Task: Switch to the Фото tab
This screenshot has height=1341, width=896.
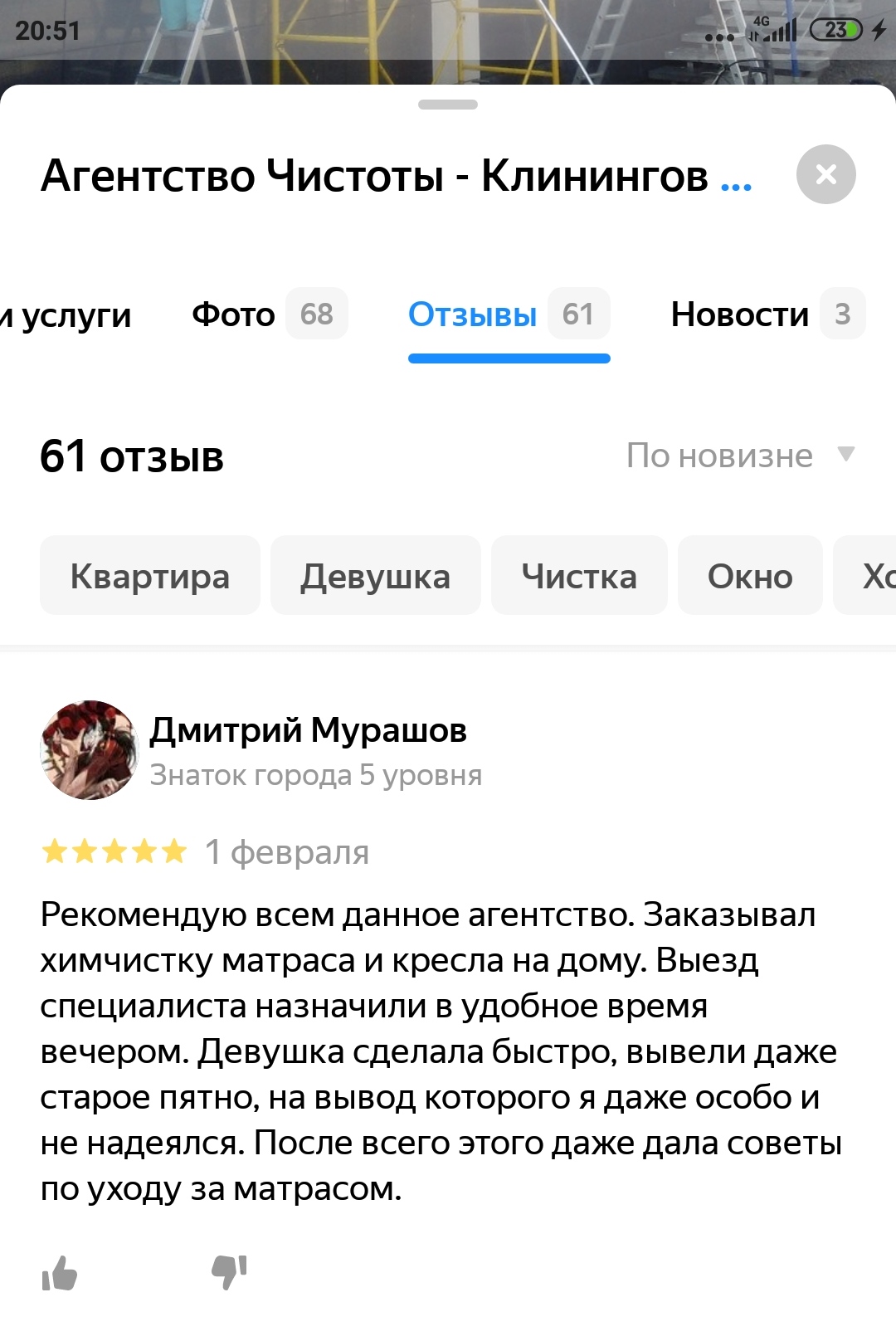Action: pyautogui.click(x=270, y=314)
